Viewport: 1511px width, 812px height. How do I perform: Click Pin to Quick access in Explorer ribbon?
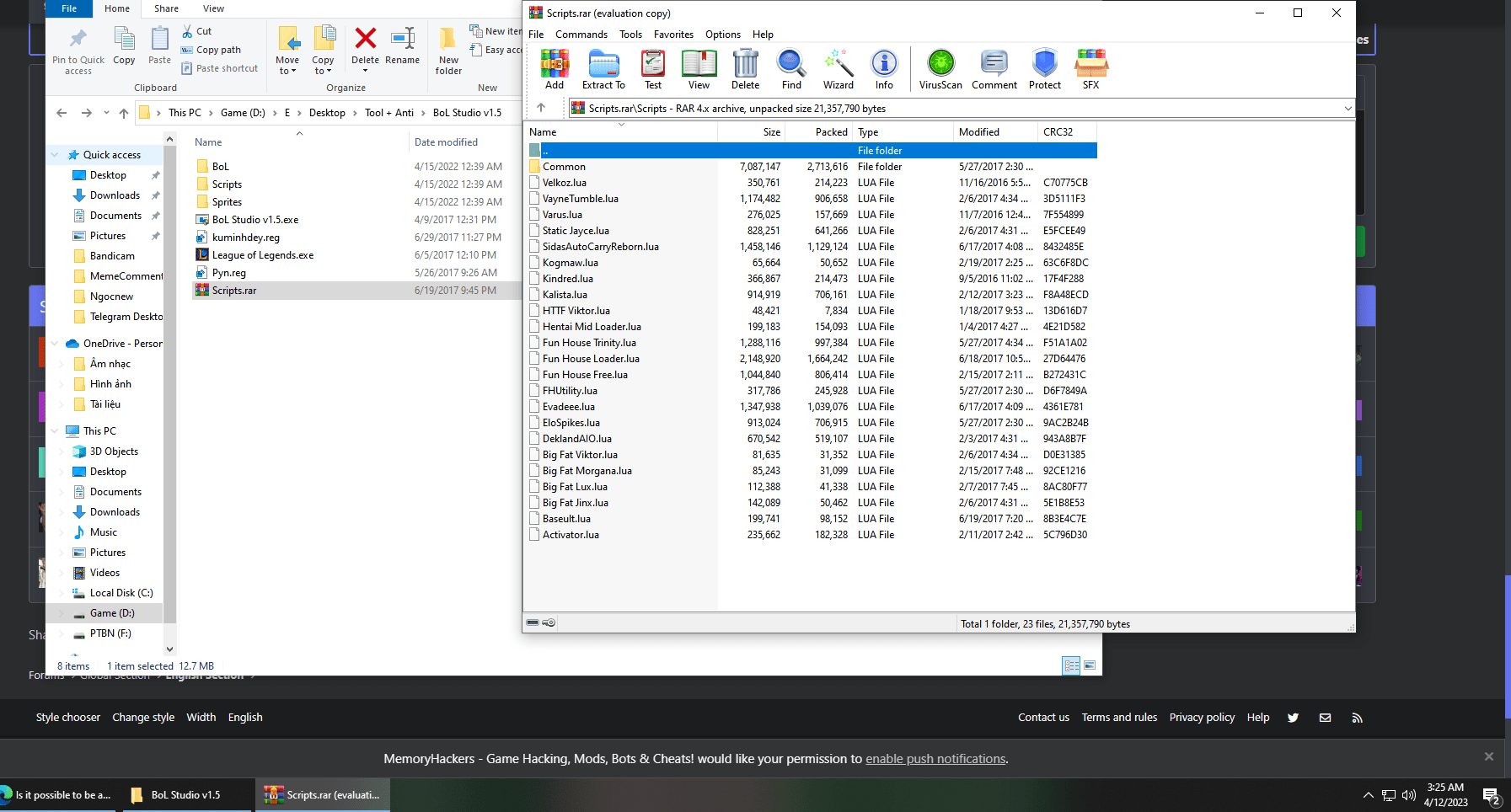pos(78,52)
